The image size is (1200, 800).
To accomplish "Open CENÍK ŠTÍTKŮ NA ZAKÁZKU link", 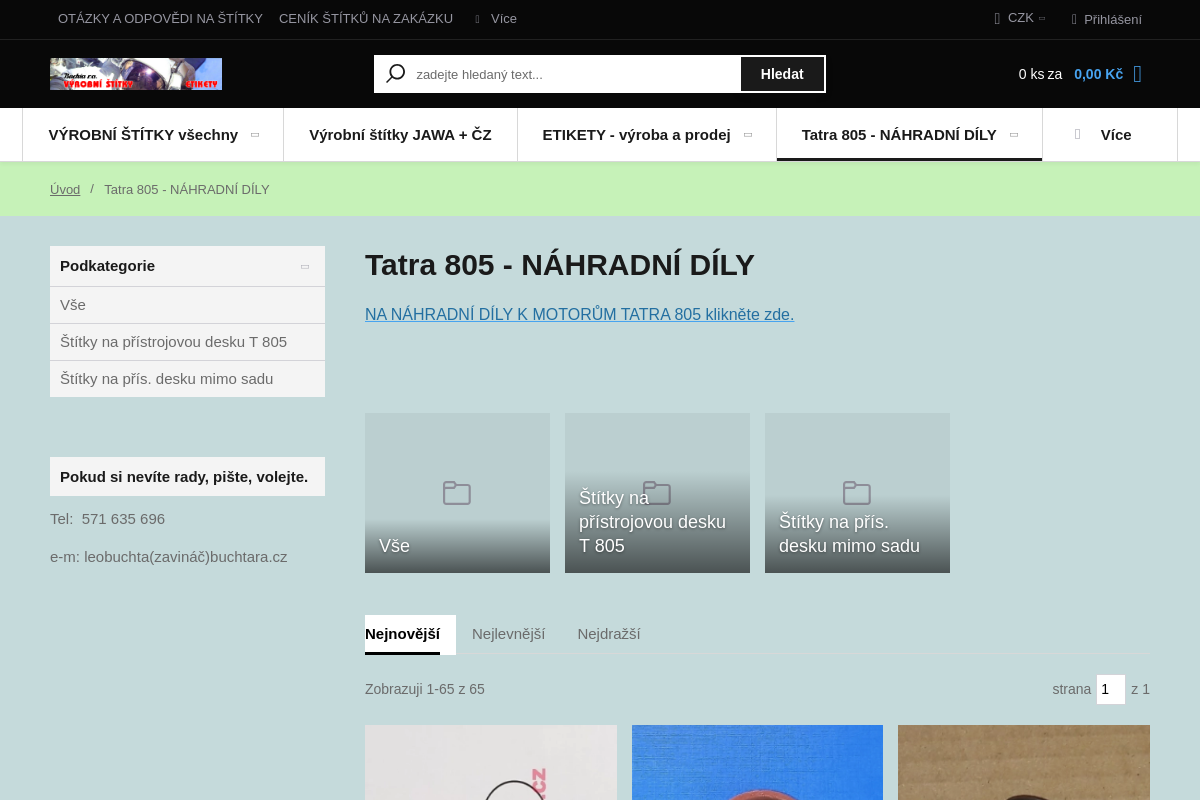I will 366,18.
